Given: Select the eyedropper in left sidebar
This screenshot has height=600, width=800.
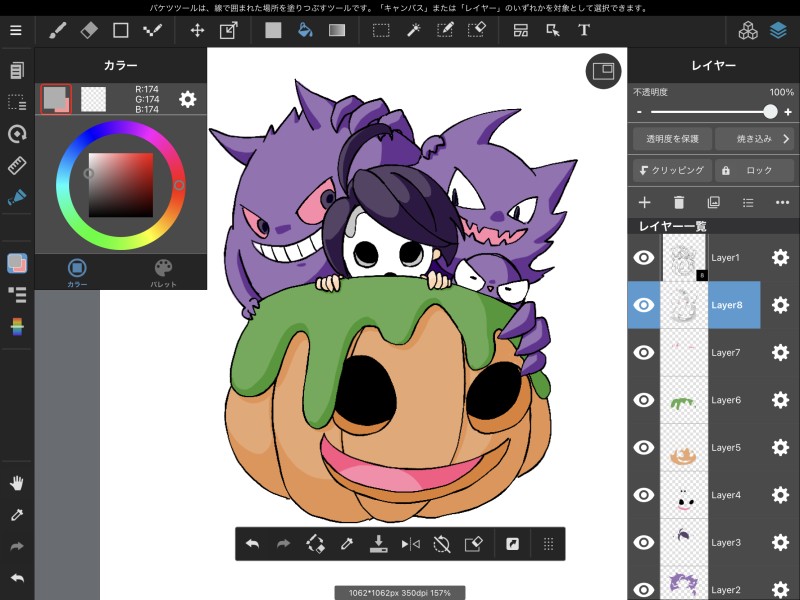Looking at the screenshot, I should [17, 515].
